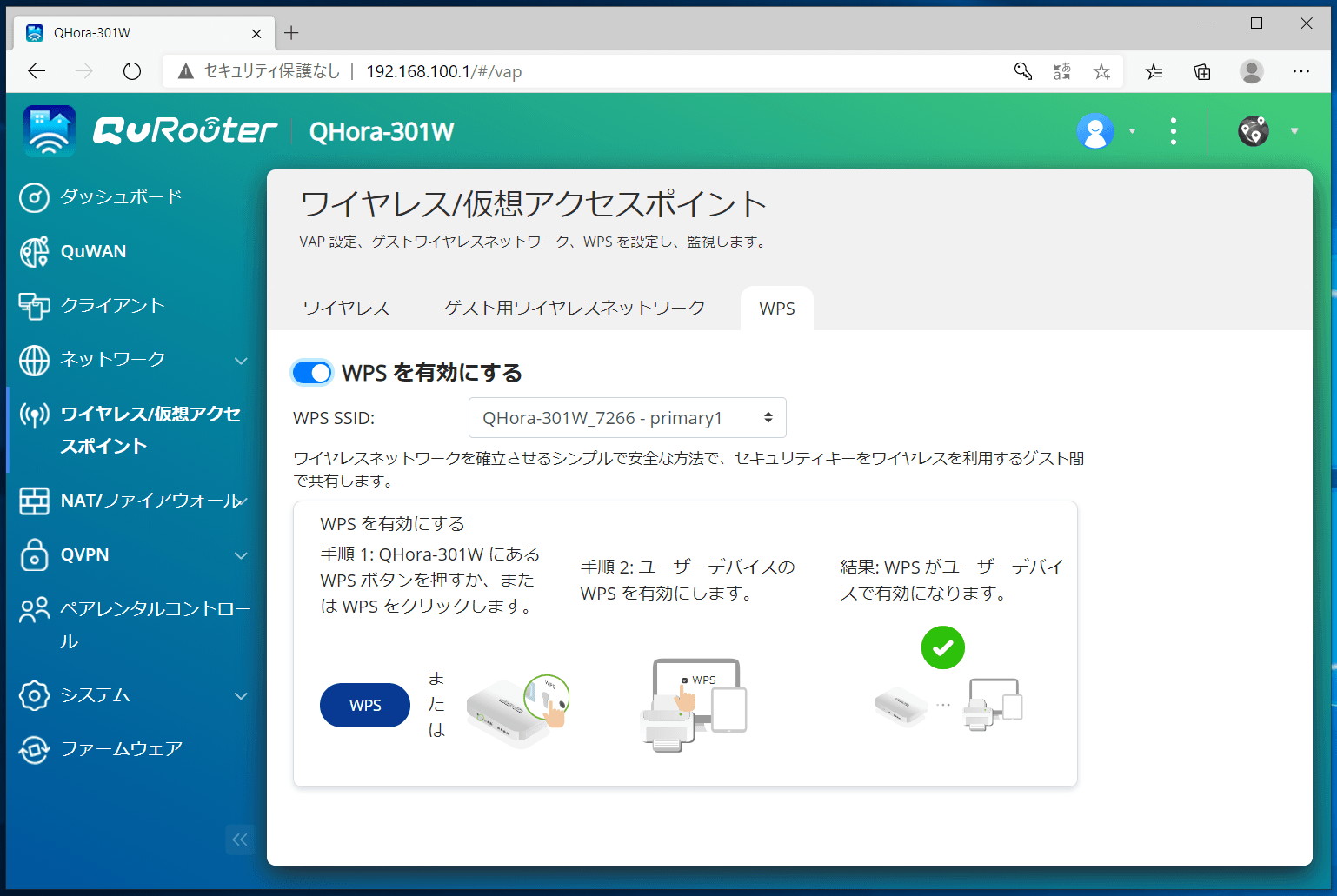Switch to the ゲスト用ワイヤレスネットワーク tab

pos(574,309)
